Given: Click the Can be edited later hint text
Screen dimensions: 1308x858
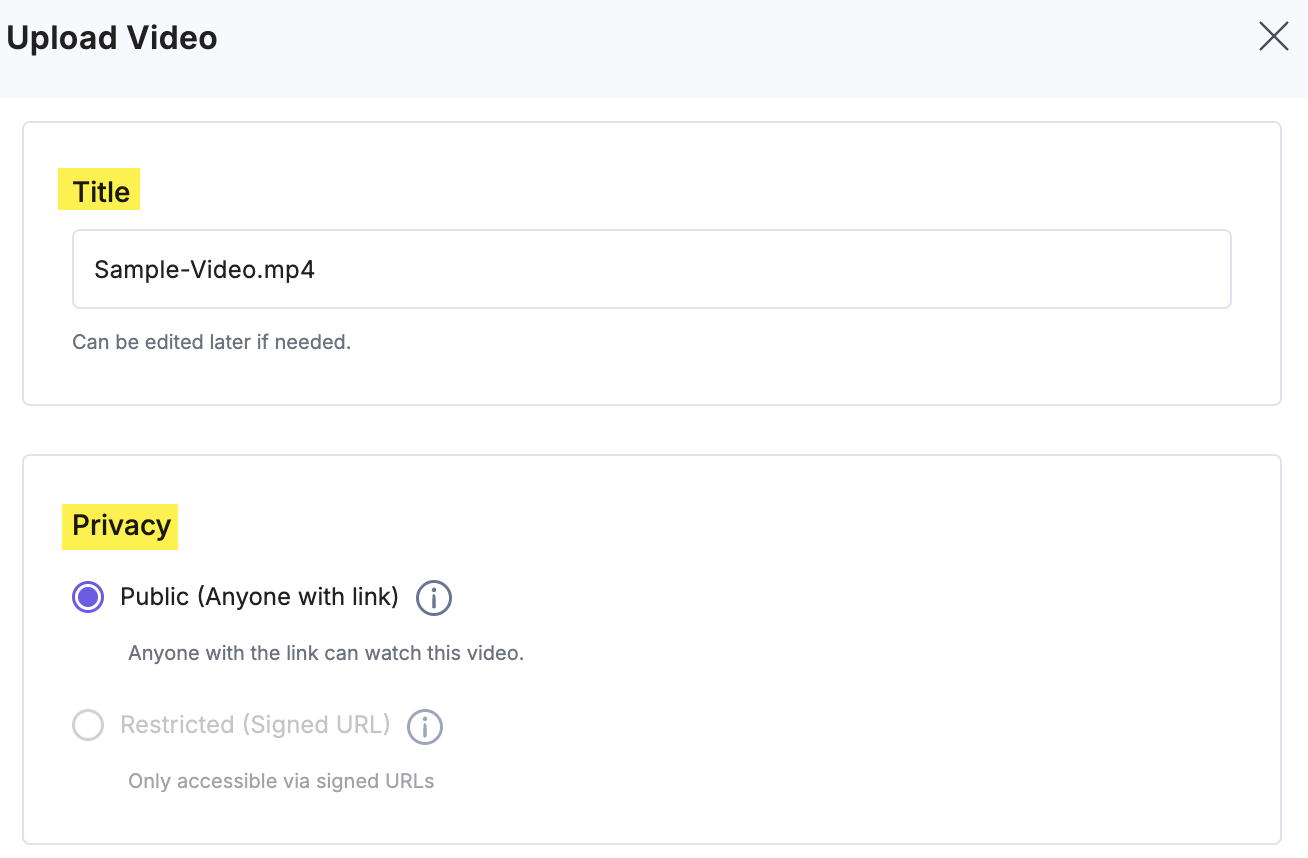Looking at the screenshot, I should point(211,341).
